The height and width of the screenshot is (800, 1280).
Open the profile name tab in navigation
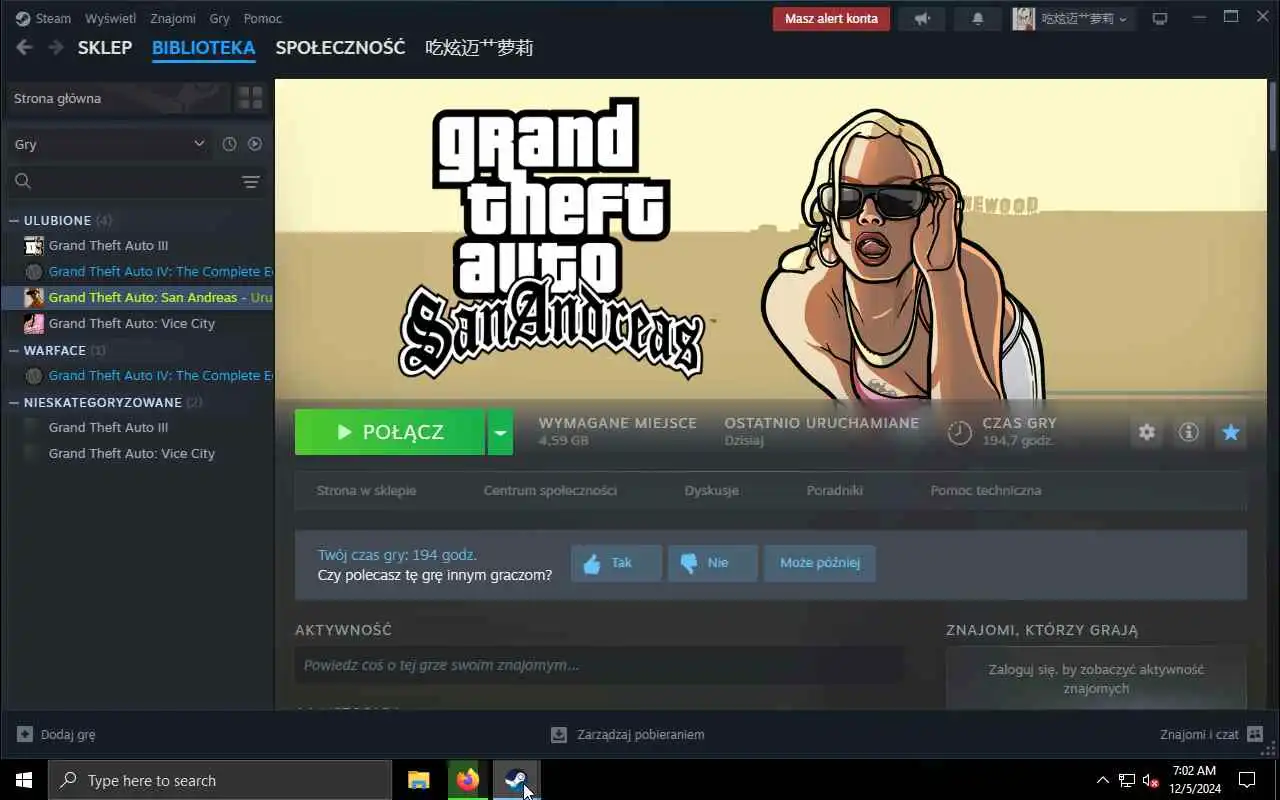479,47
